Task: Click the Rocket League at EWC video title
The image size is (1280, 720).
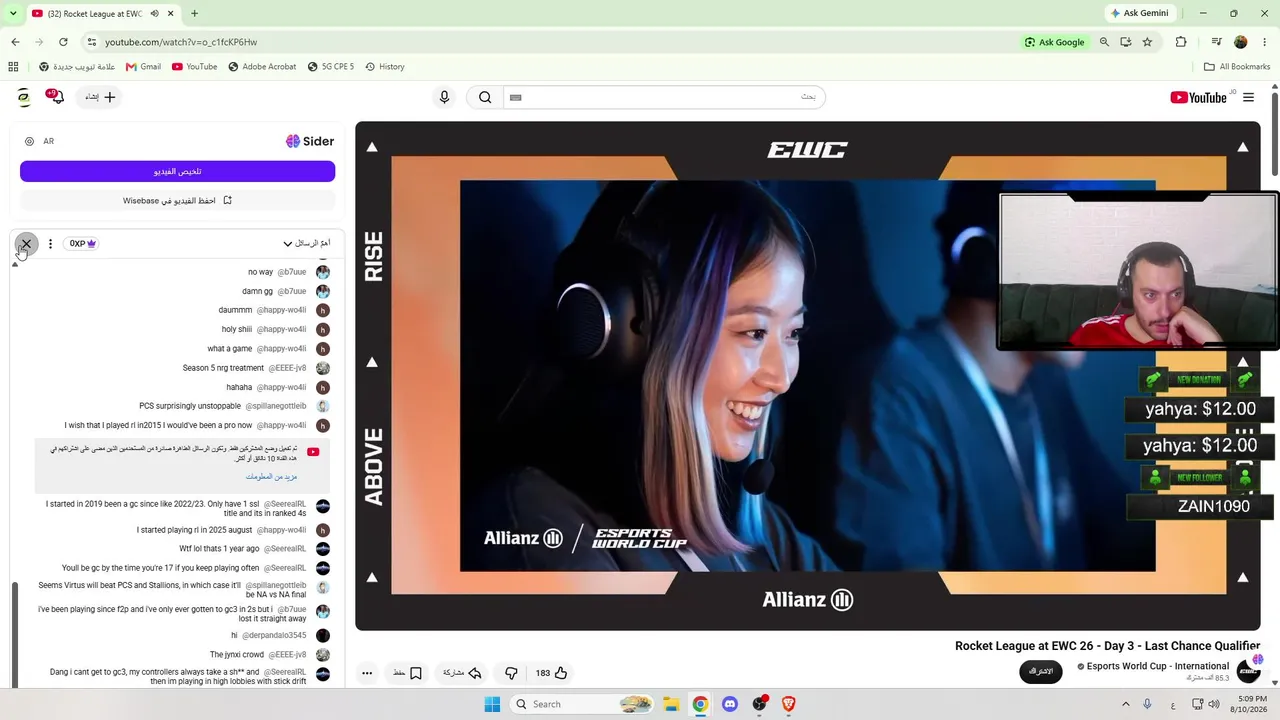Action: pos(1107,646)
